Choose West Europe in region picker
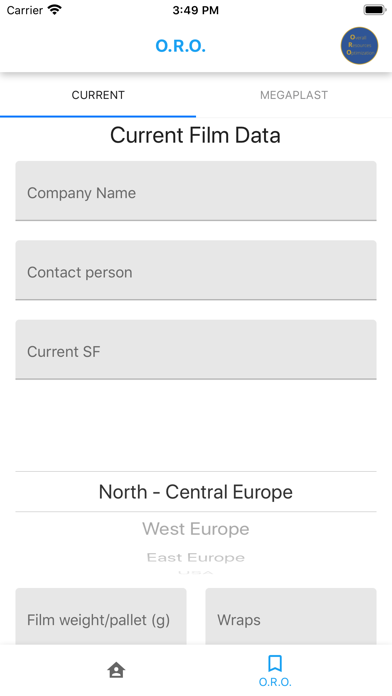This screenshot has height=696, width=392. coord(196,529)
